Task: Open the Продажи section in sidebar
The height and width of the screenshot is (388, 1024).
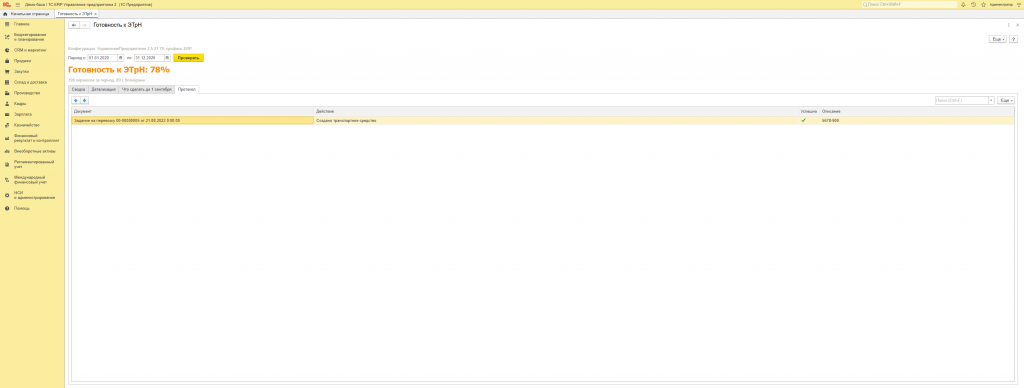Action: click(x=23, y=61)
